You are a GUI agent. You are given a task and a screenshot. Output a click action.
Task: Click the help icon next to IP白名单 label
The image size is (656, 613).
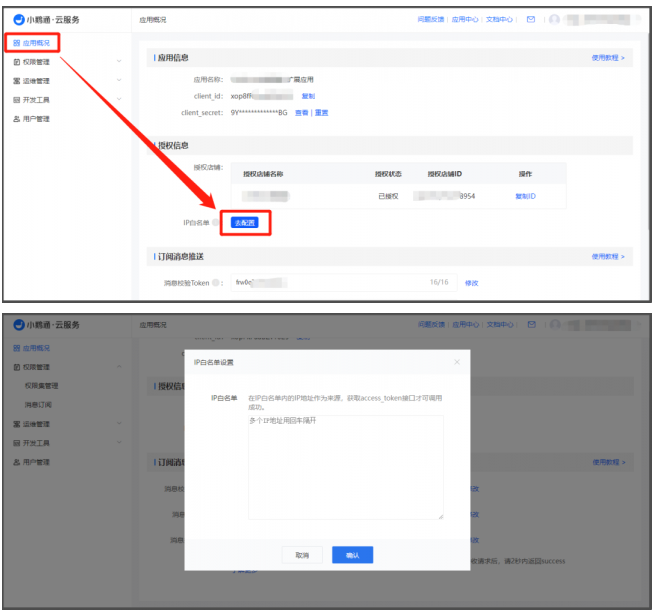pos(214,222)
